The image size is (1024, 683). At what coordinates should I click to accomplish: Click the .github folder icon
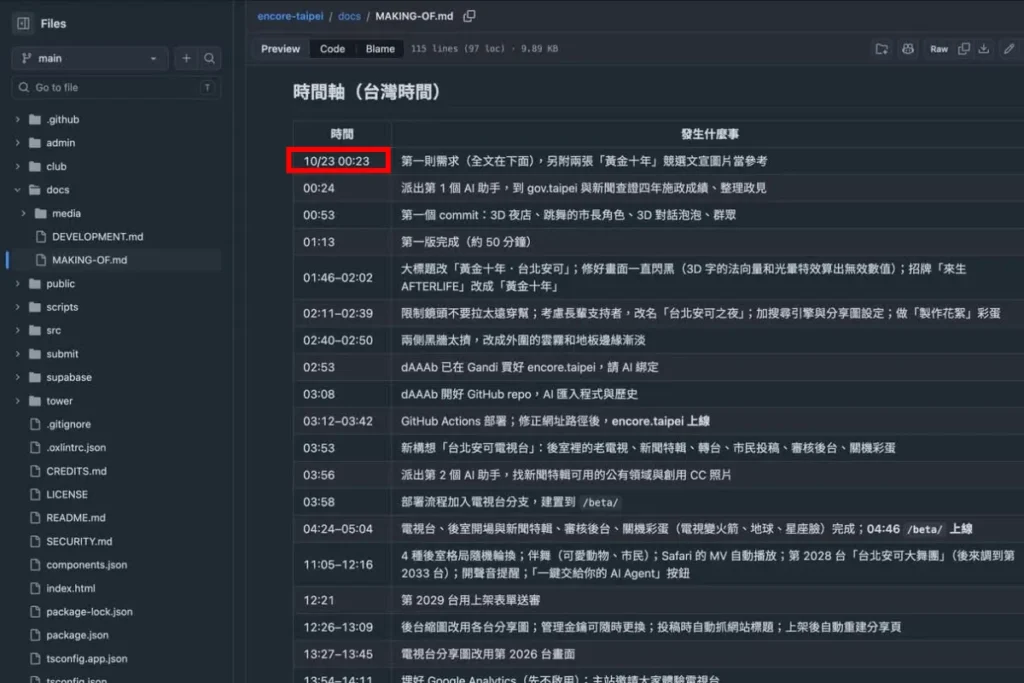35,119
